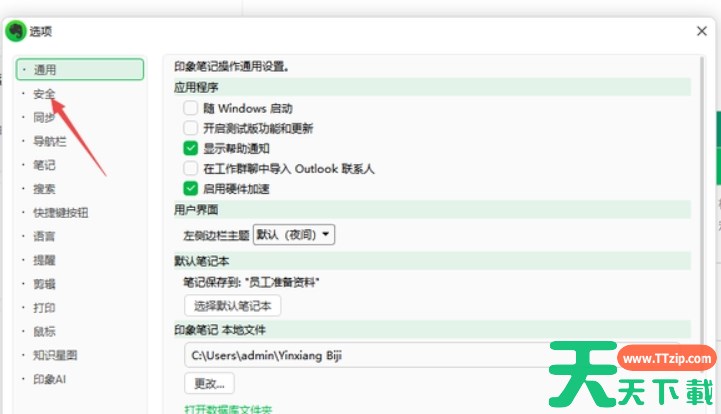Uncheck 显示帮助通知 checkbox
The width and height of the screenshot is (721, 414).
190,148
